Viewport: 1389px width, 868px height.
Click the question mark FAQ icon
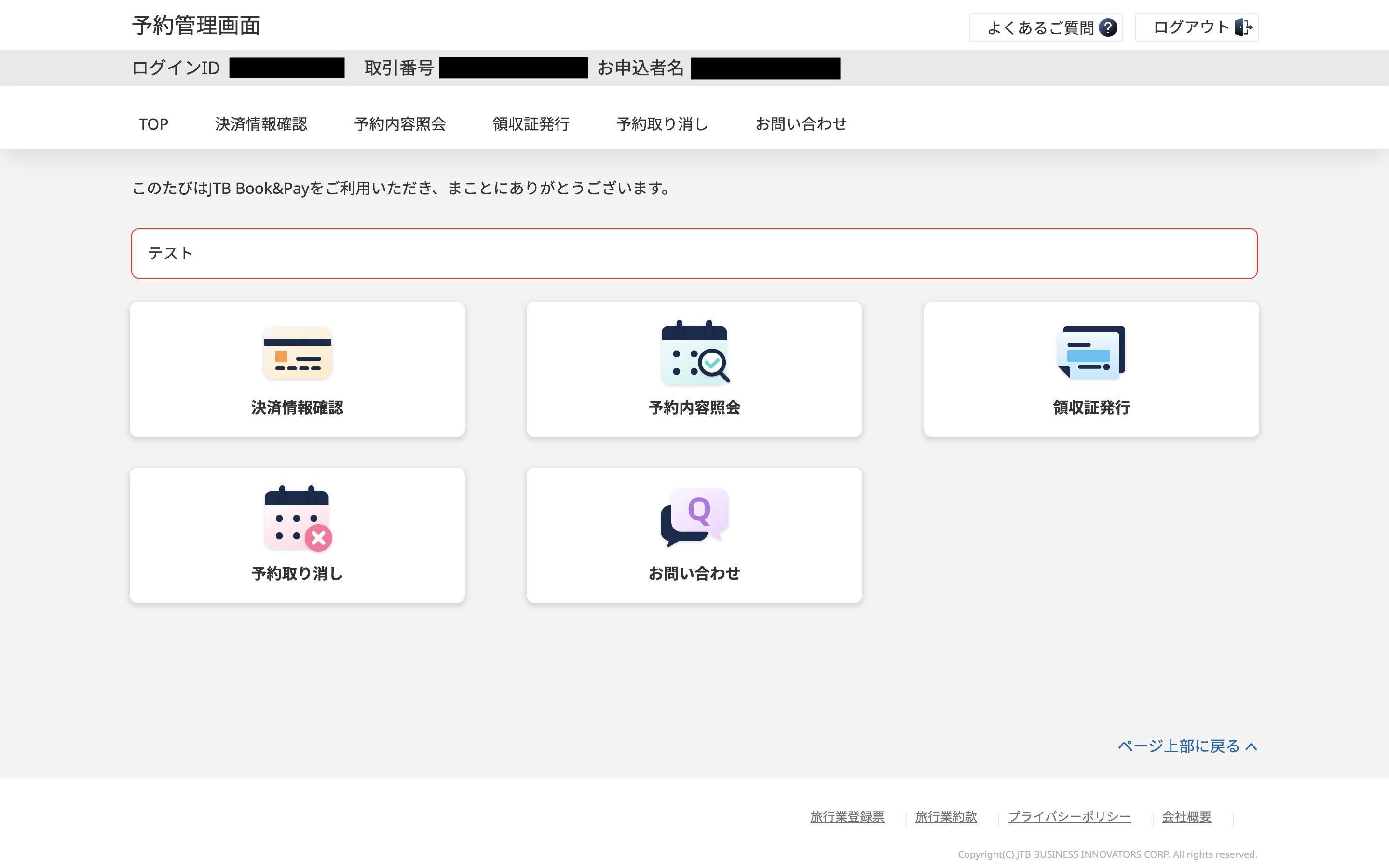(x=1108, y=27)
